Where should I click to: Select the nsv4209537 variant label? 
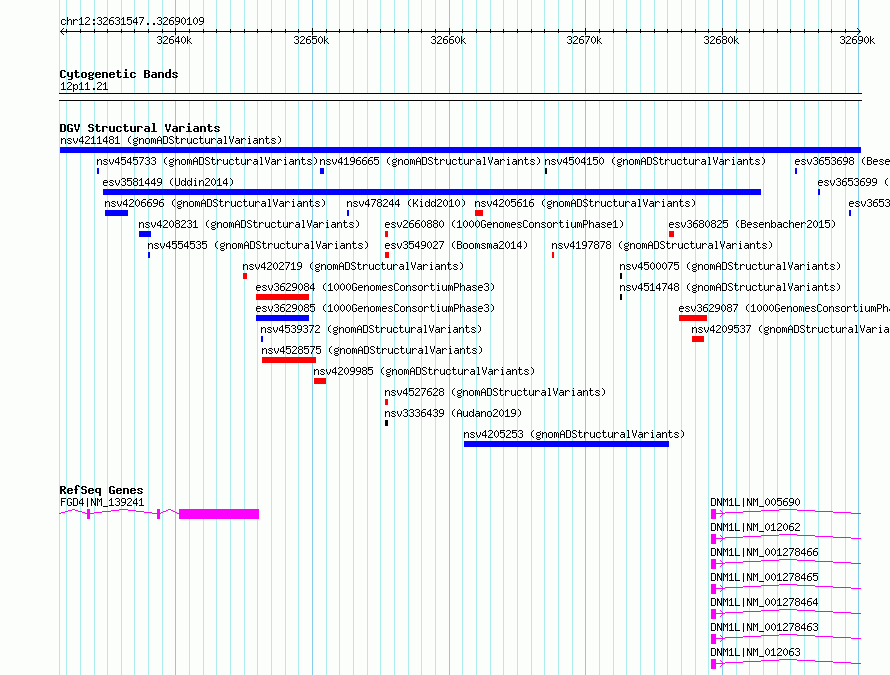coord(790,329)
